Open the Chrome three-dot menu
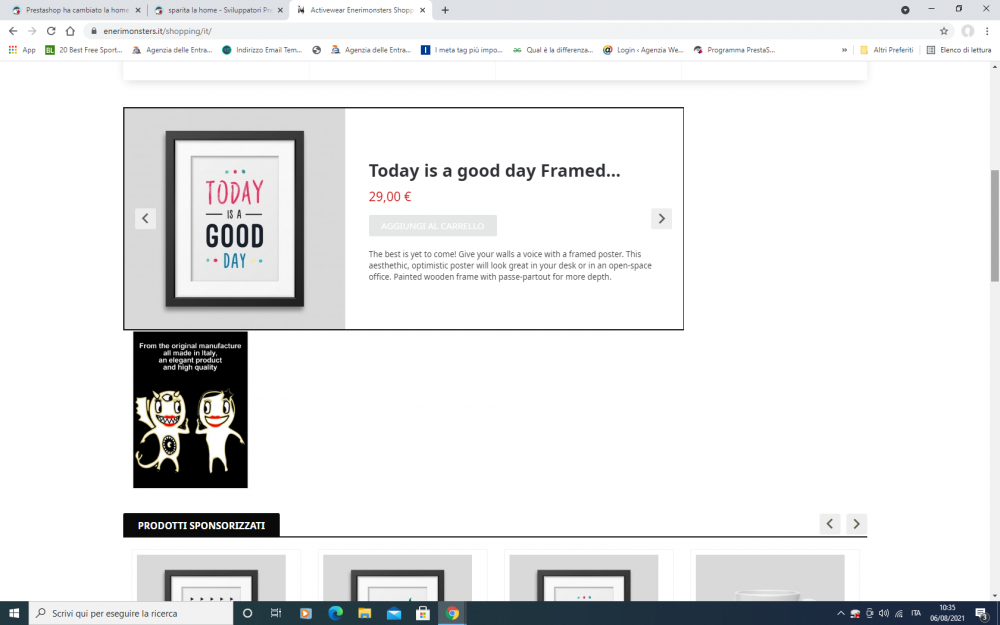The height and width of the screenshot is (625, 1000). 987,31
